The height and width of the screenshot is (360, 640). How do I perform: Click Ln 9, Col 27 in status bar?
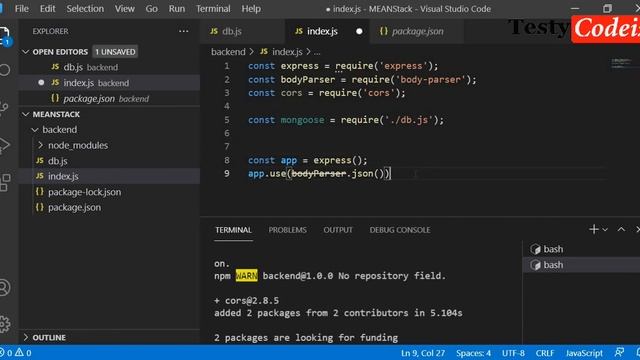tap(423, 353)
